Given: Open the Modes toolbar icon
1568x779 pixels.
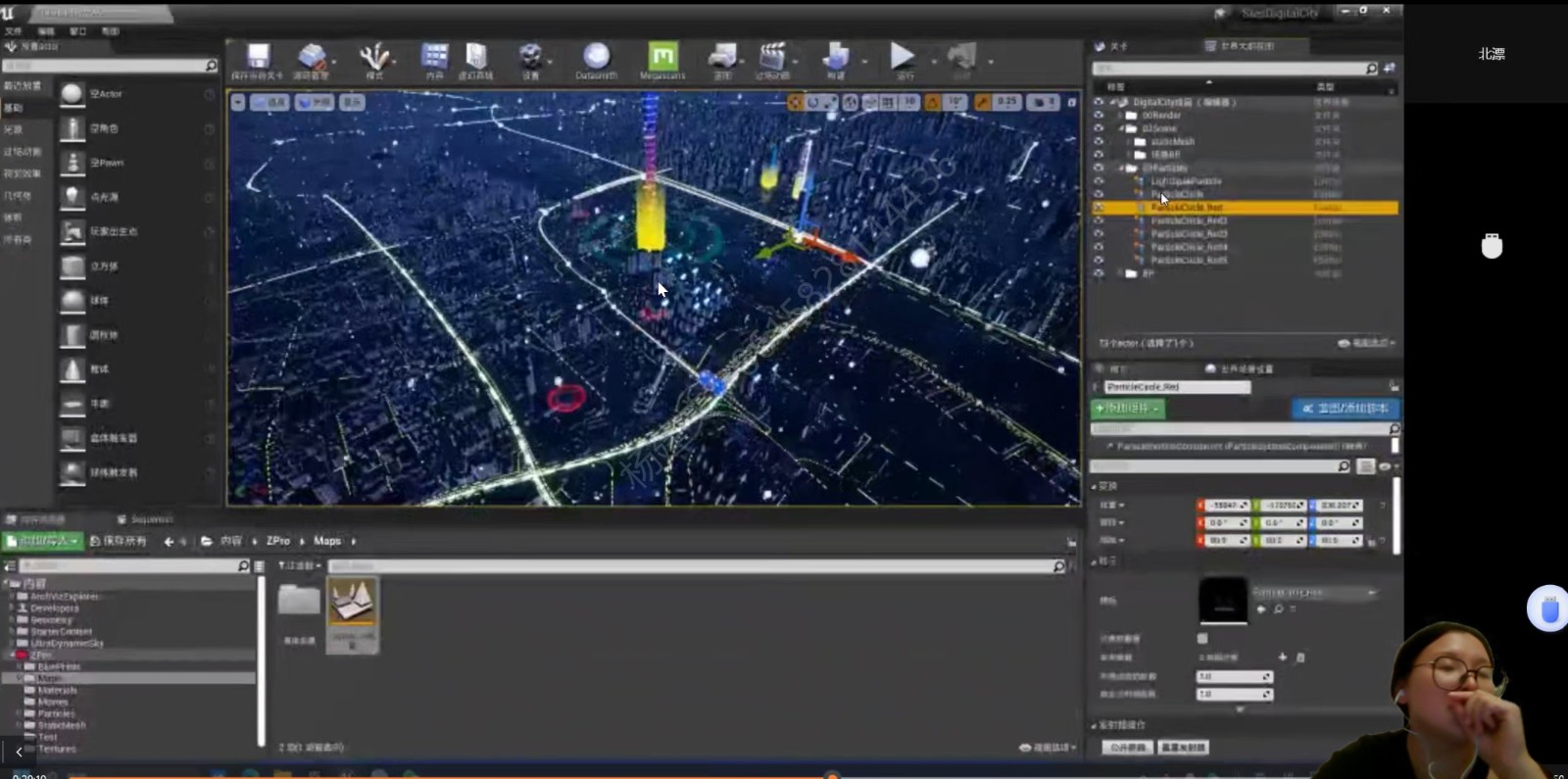Looking at the screenshot, I should click(374, 57).
